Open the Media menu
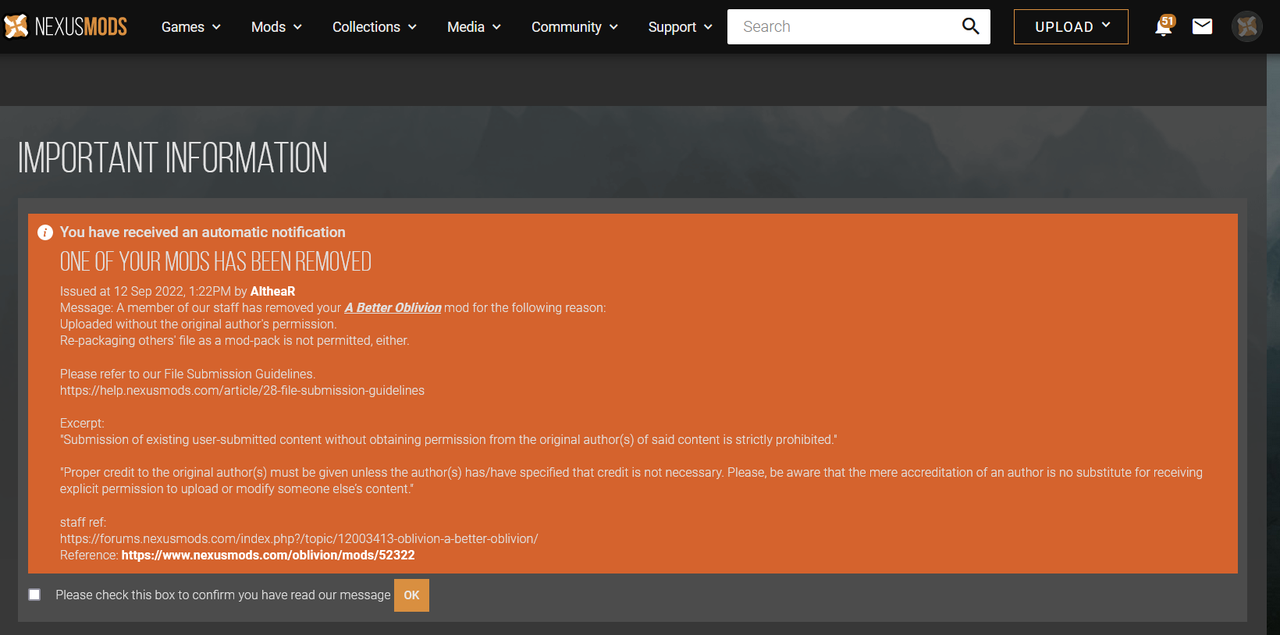The width and height of the screenshot is (1280, 635). click(474, 27)
